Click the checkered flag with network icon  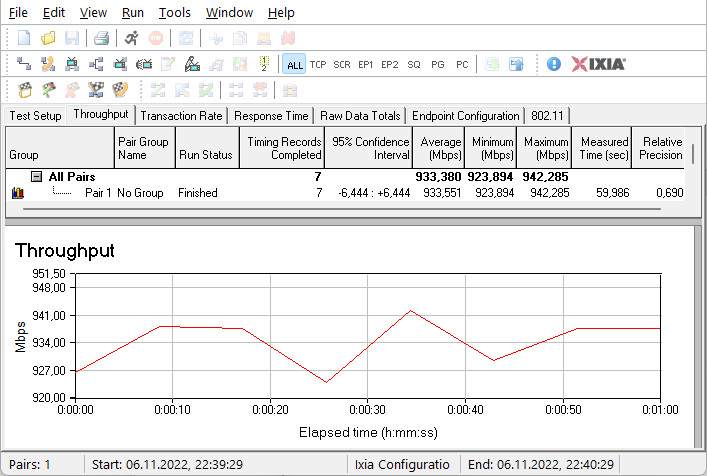96,91
